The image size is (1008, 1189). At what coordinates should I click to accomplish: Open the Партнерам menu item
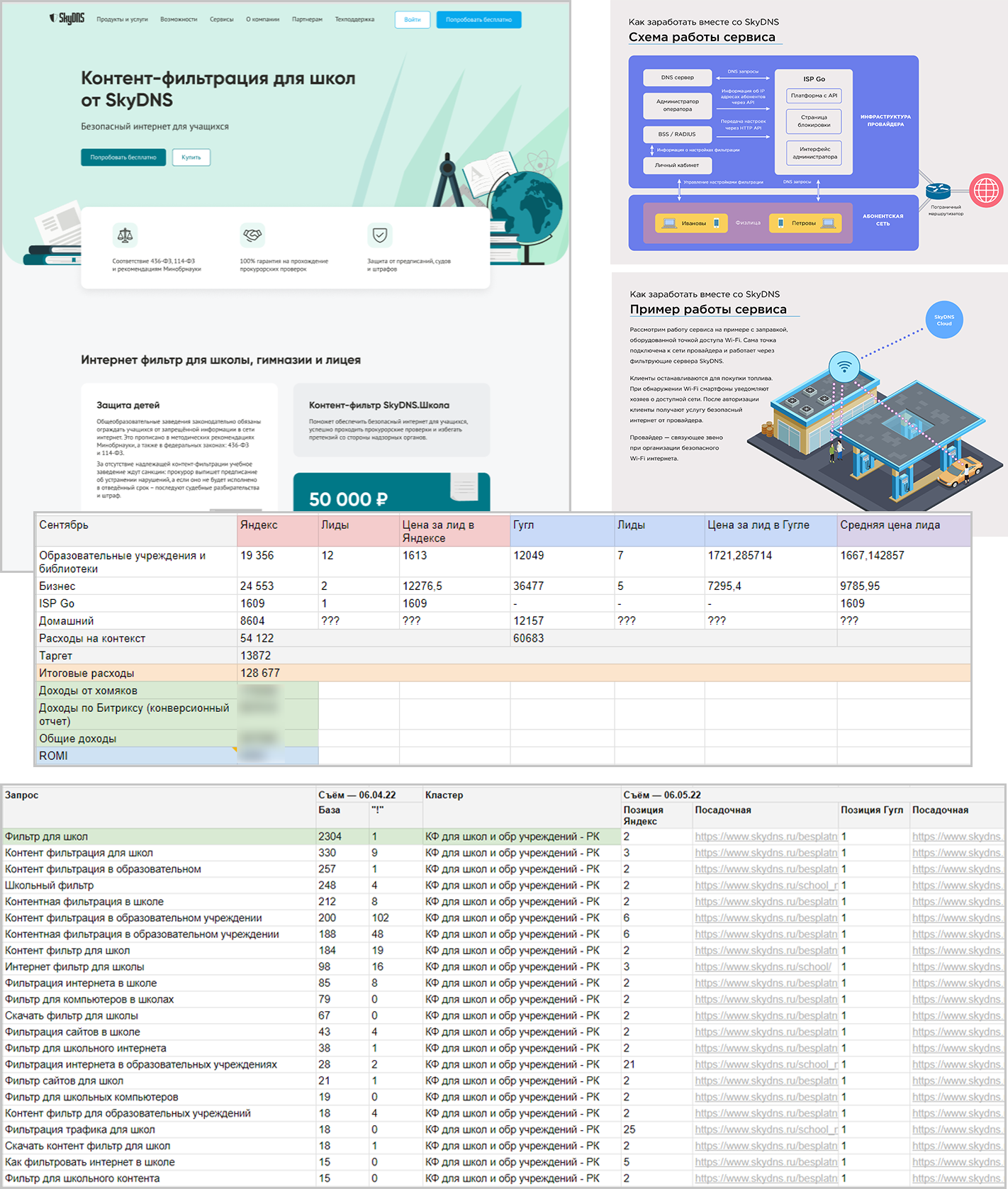tap(307, 20)
